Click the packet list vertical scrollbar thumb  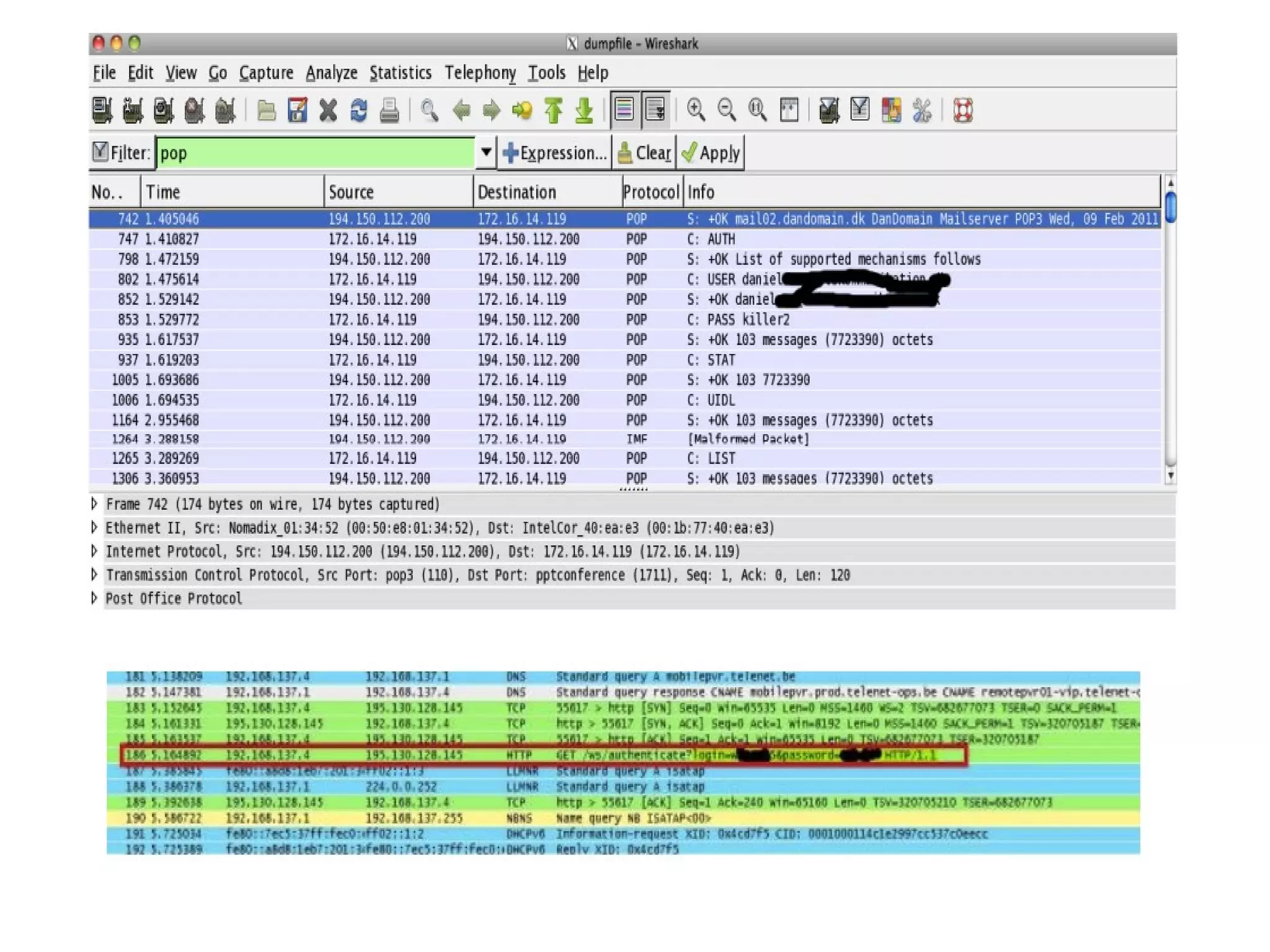(x=1170, y=207)
